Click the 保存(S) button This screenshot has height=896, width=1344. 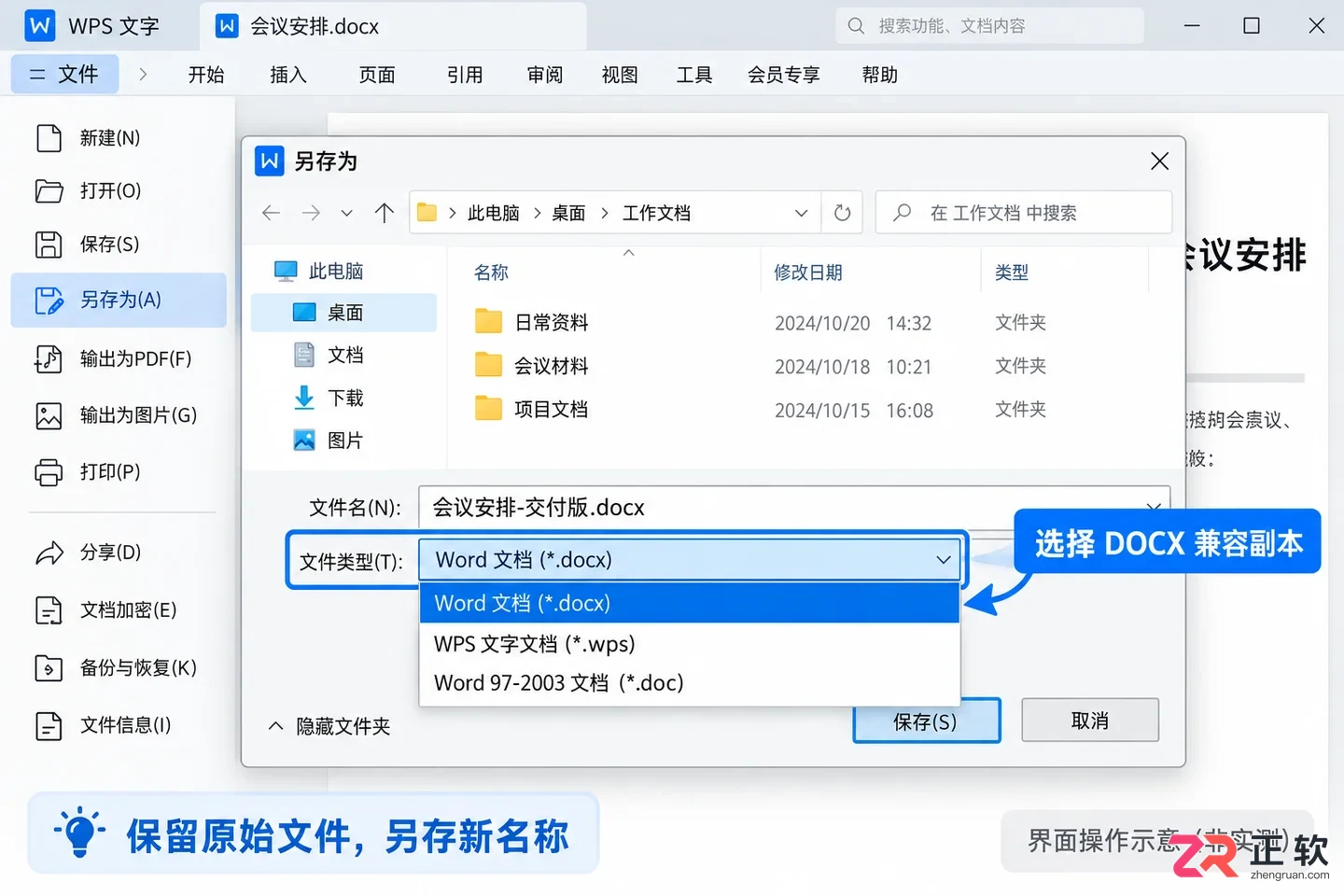pos(927,721)
